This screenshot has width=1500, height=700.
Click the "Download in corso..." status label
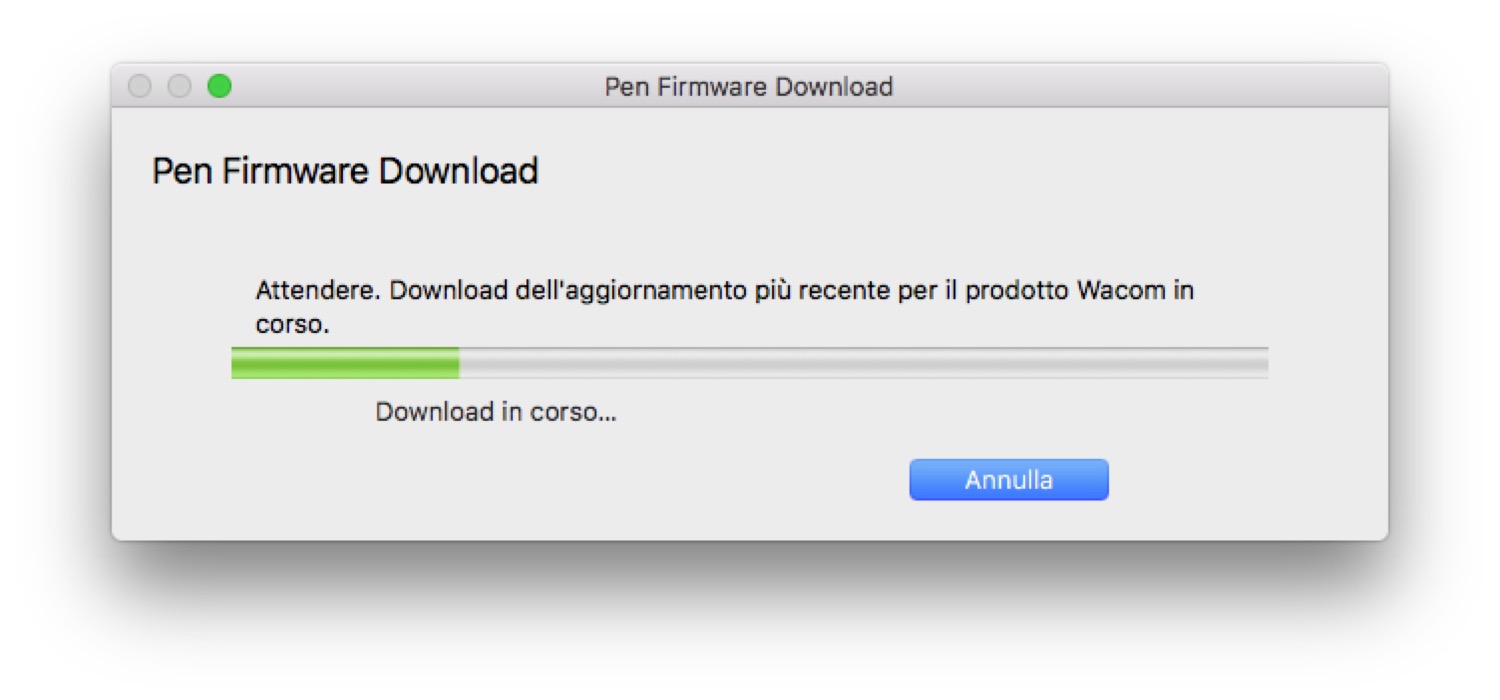(x=496, y=412)
